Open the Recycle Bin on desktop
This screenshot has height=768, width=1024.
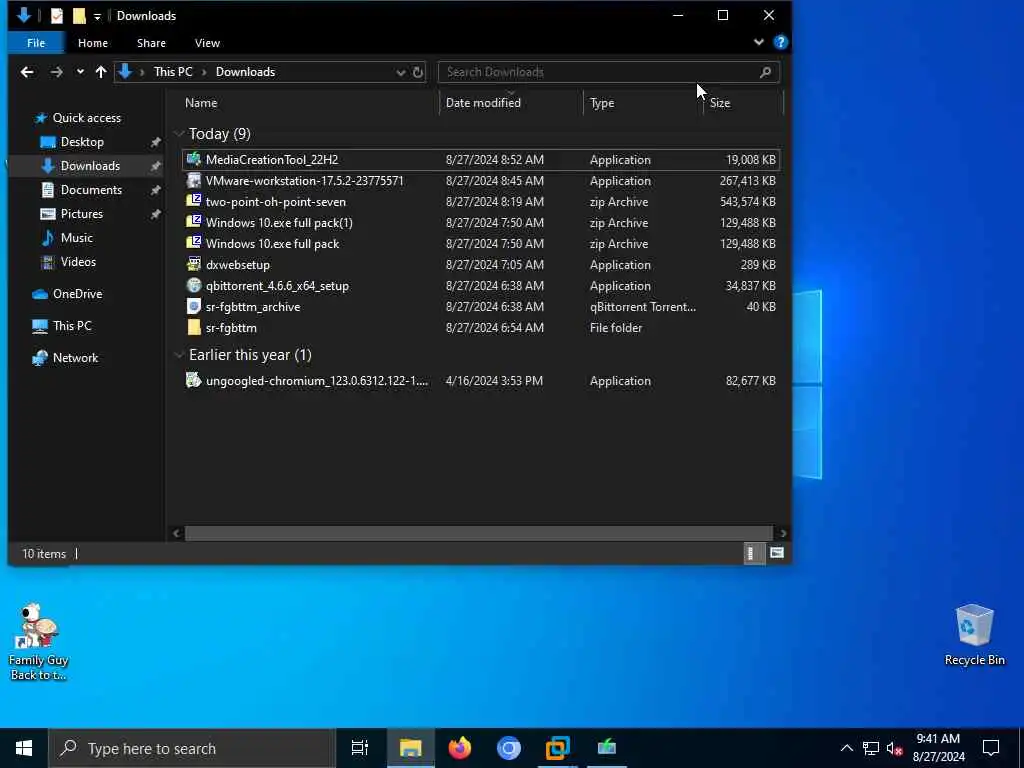coord(974,635)
